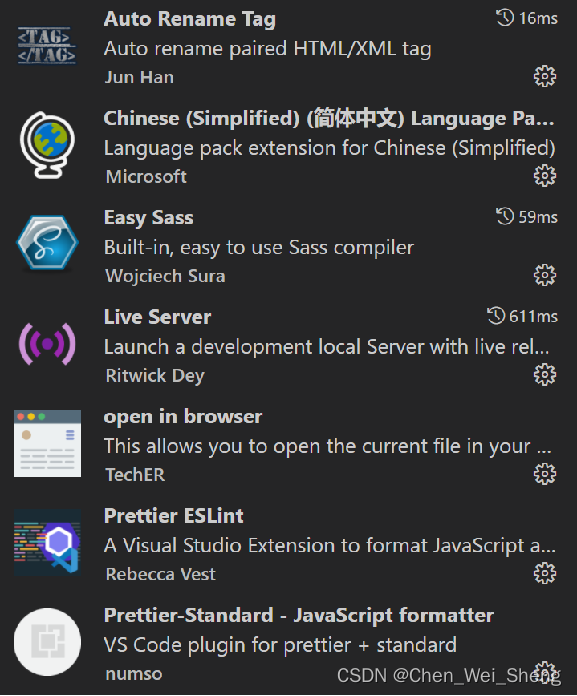Open the open in browser gear menu
This screenshot has height=696, width=577.
[545, 475]
